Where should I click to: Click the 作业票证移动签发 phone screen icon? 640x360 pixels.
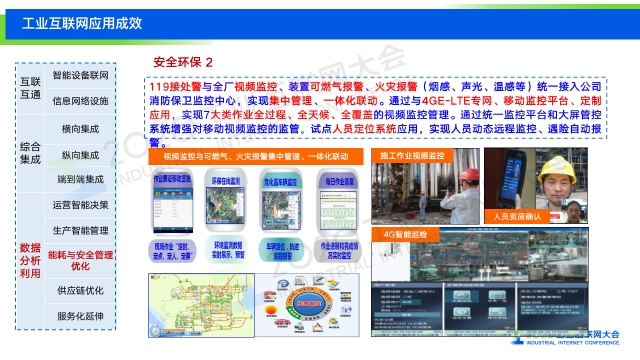pyautogui.click(x=172, y=202)
